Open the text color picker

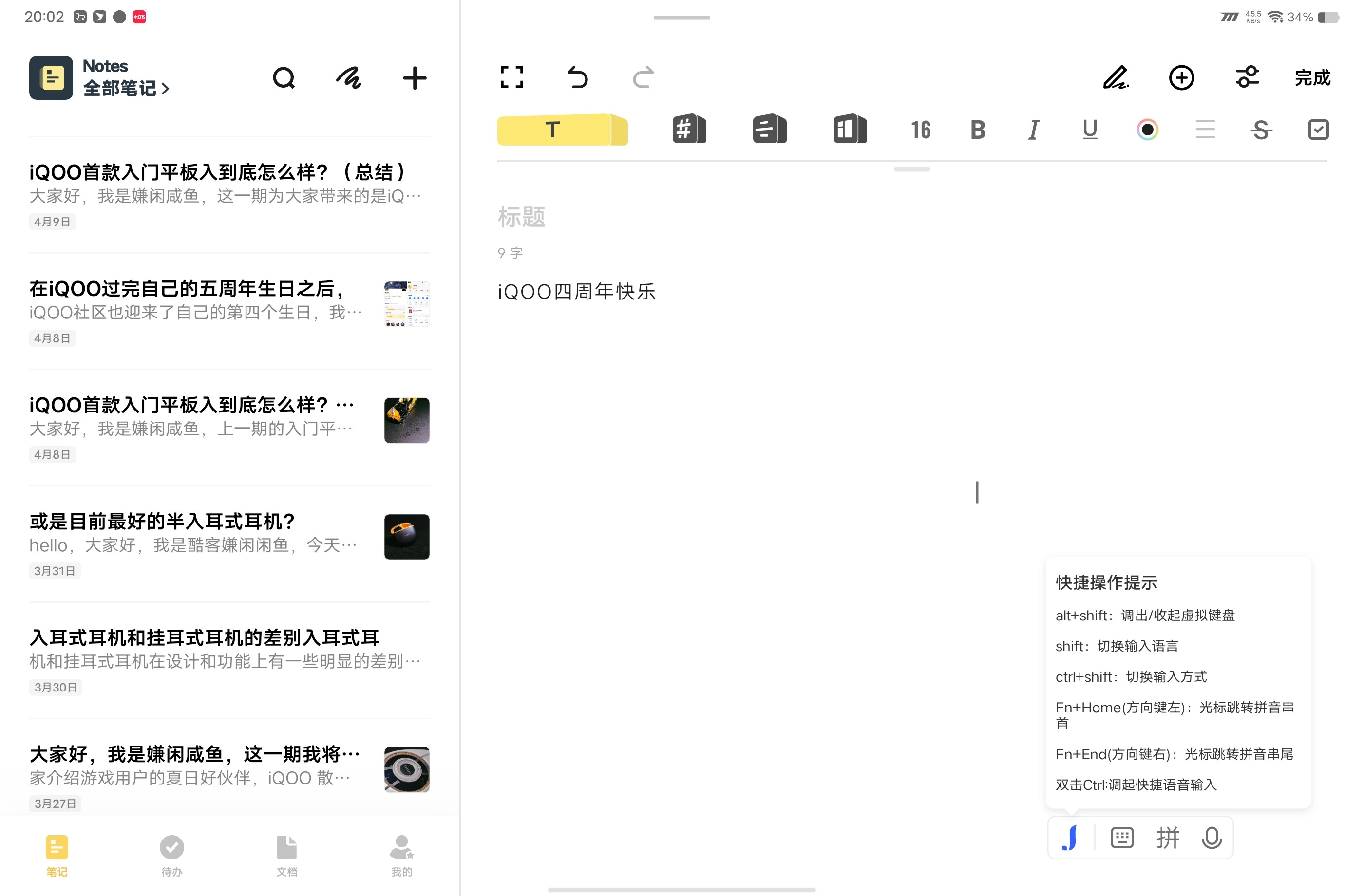(x=1147, y=130)
